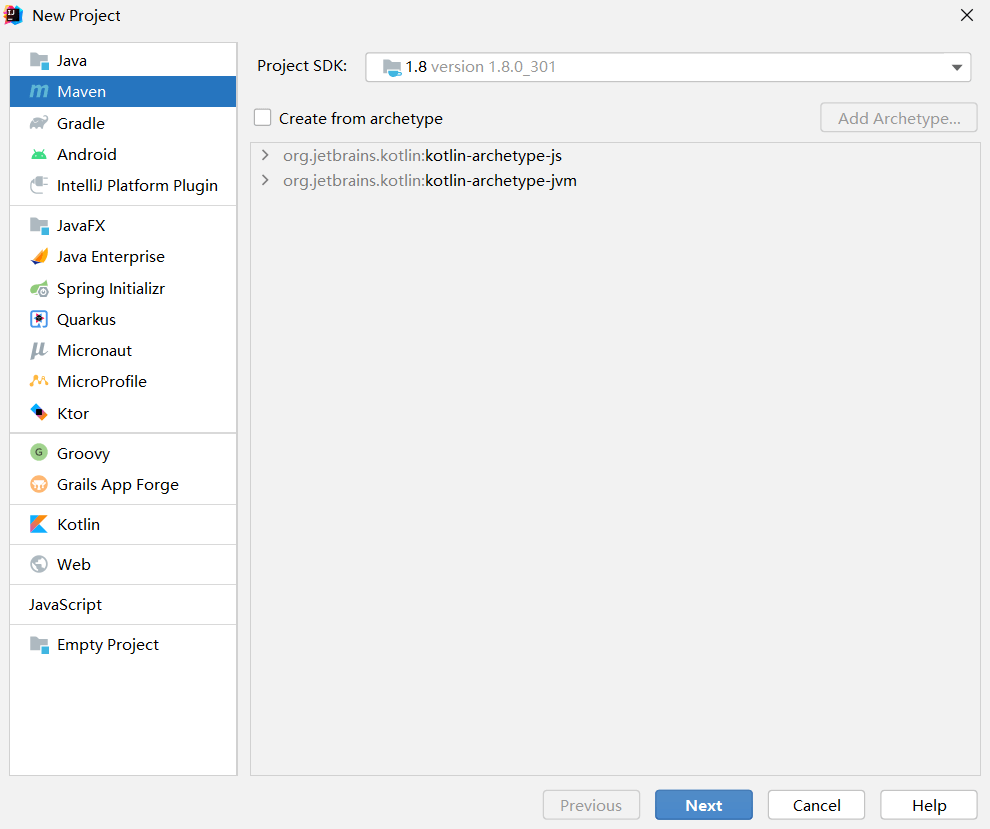Choose Web as the project type
990x829 pixels.
71,564
